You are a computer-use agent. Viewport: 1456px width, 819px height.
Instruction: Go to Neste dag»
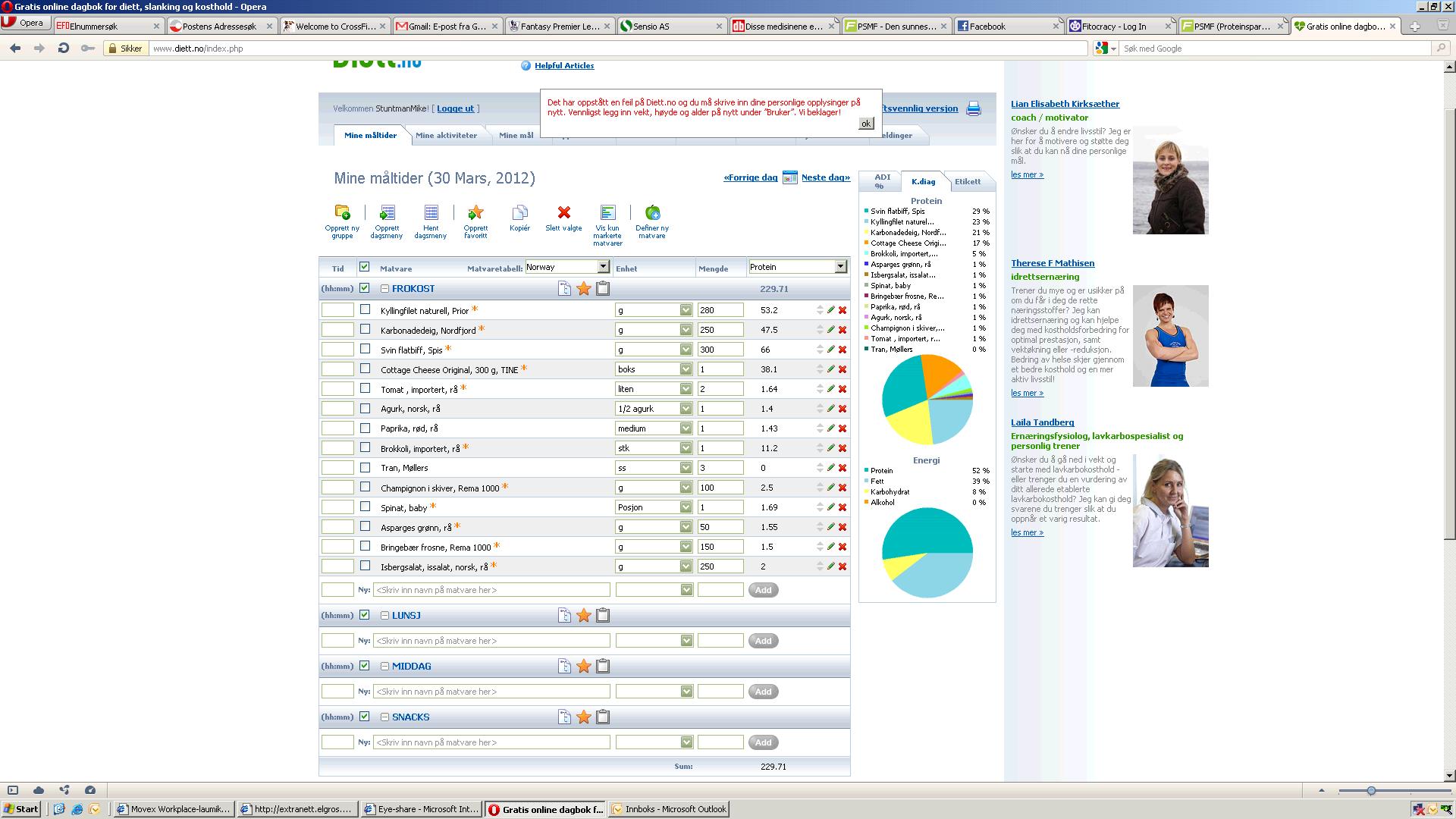826,177
